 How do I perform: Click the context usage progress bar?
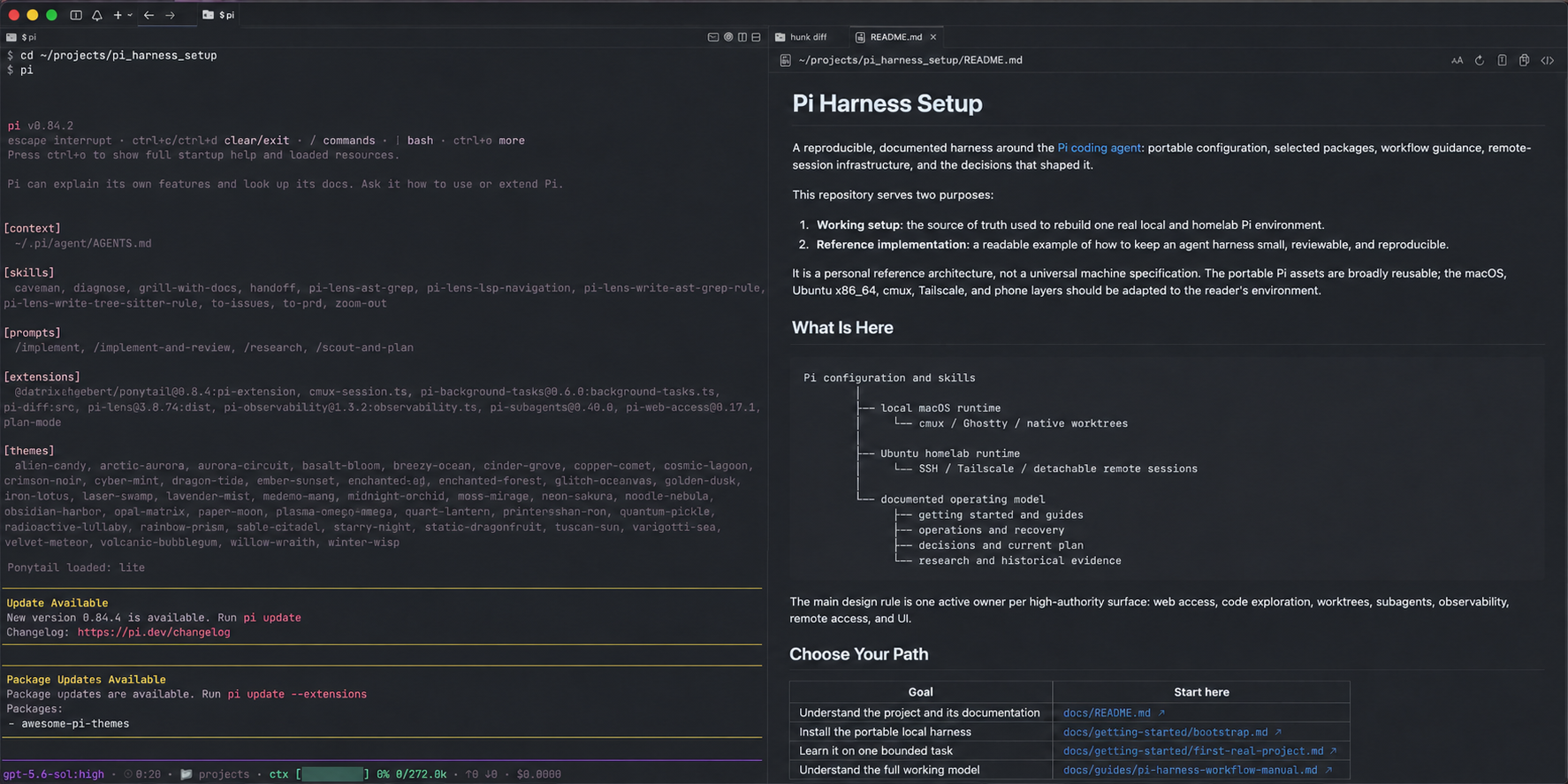coord(333,774)
